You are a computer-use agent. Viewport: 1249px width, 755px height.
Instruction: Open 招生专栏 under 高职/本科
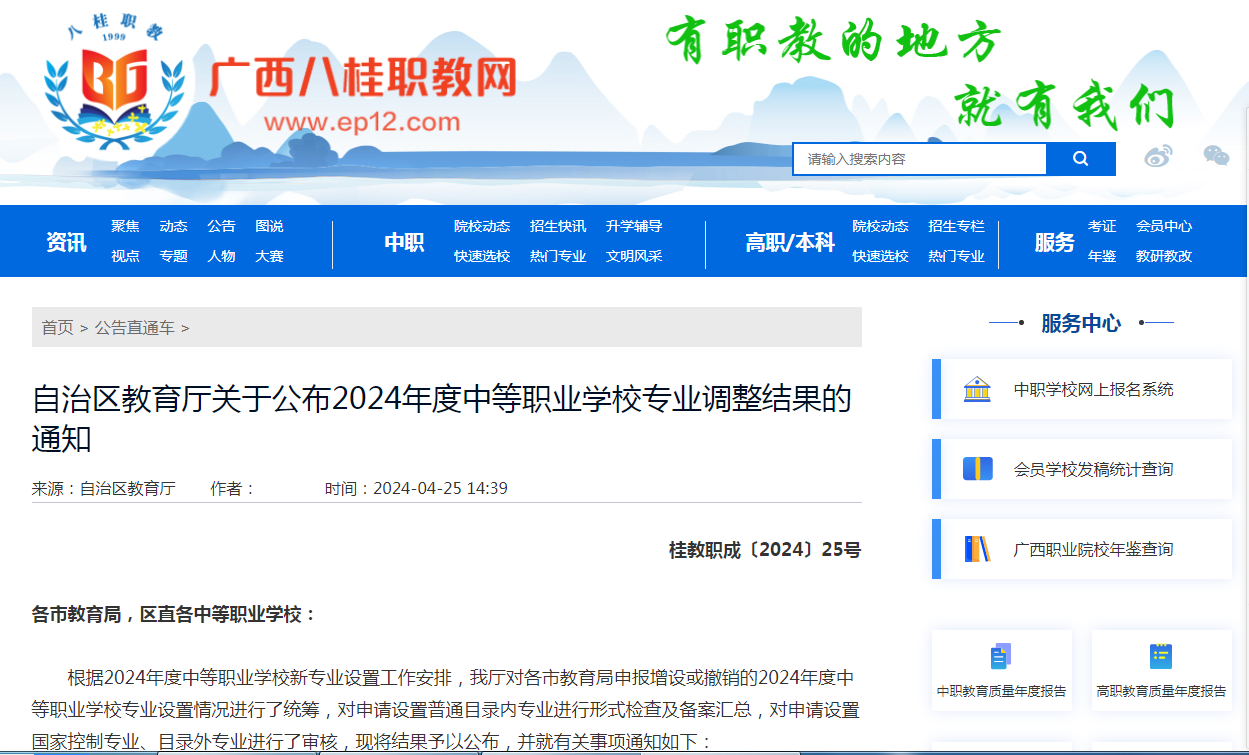click(956, 226)
